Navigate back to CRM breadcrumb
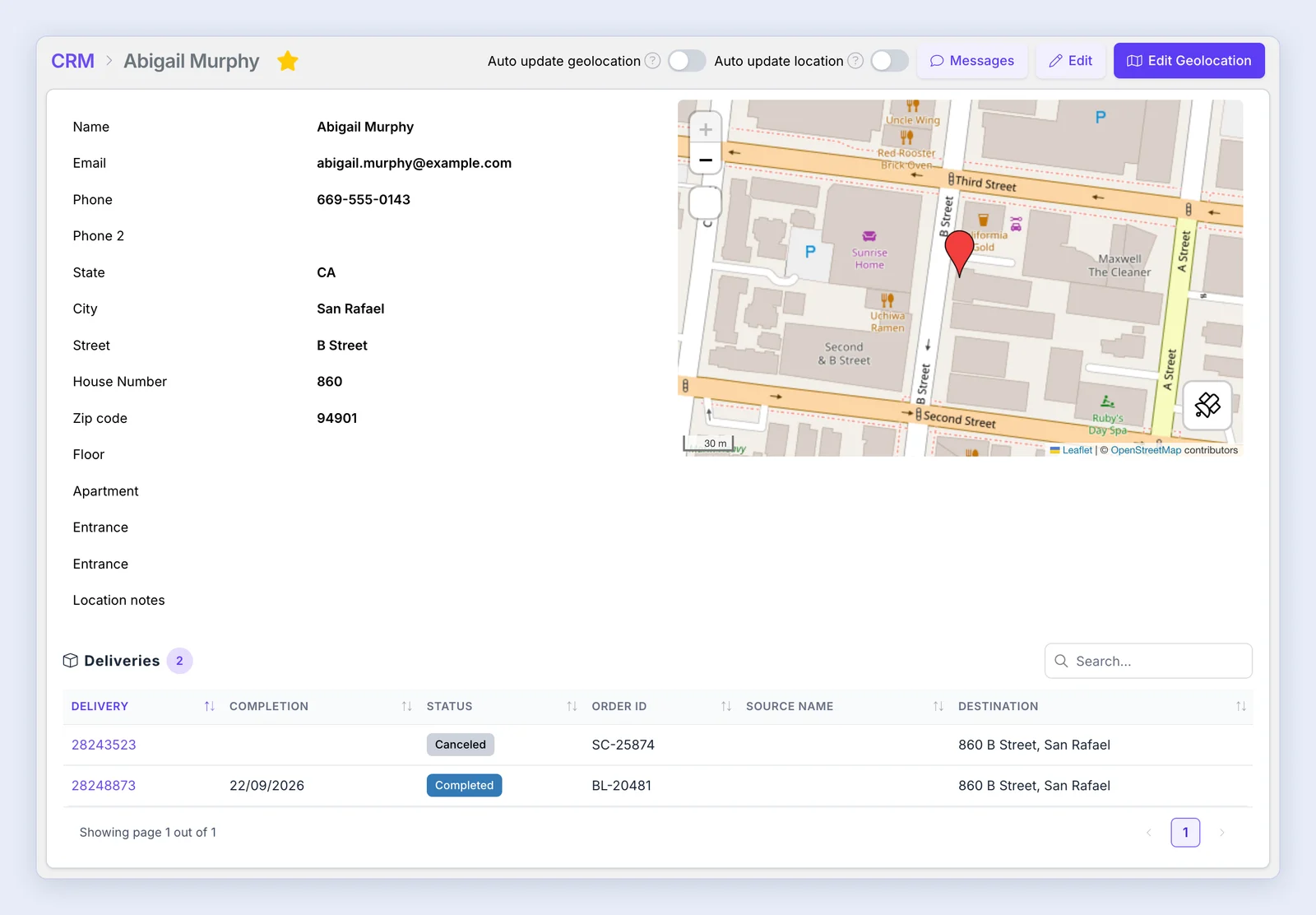The width and height of the screenshot is (1316, 915). click(x=72, y=61)
